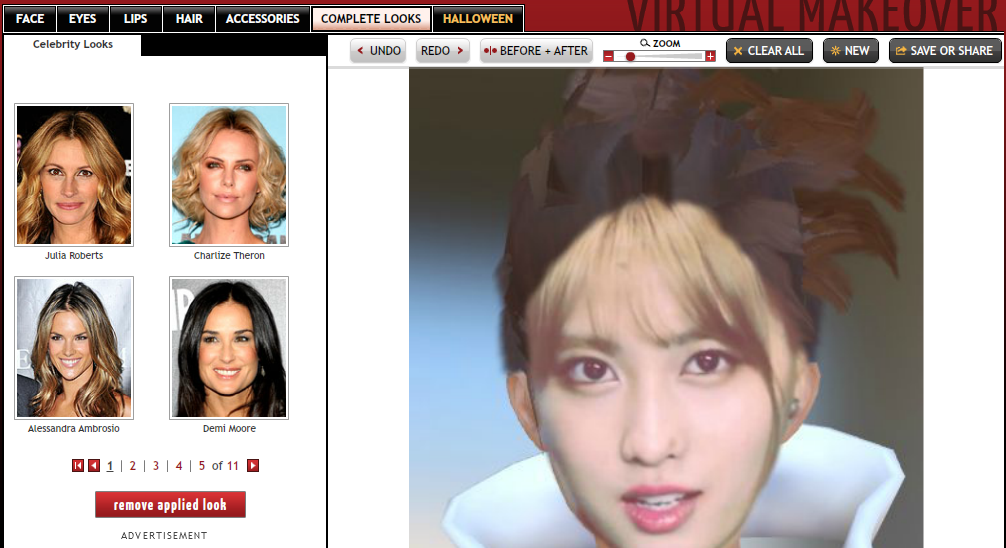1006x548 pixels.
Task: Go to next page of looks
Action: (x=253, y=466)
